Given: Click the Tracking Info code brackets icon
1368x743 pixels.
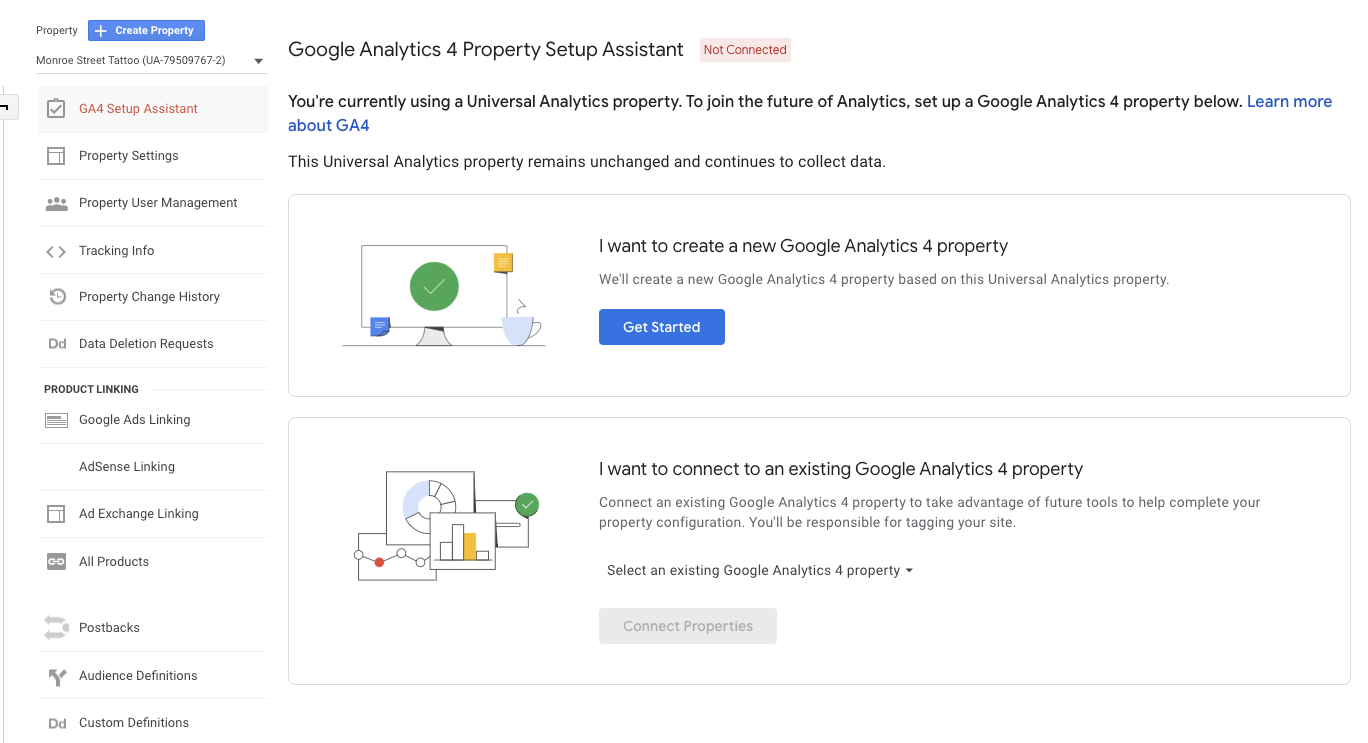Looking at the screenshot, I should point(56,251).
